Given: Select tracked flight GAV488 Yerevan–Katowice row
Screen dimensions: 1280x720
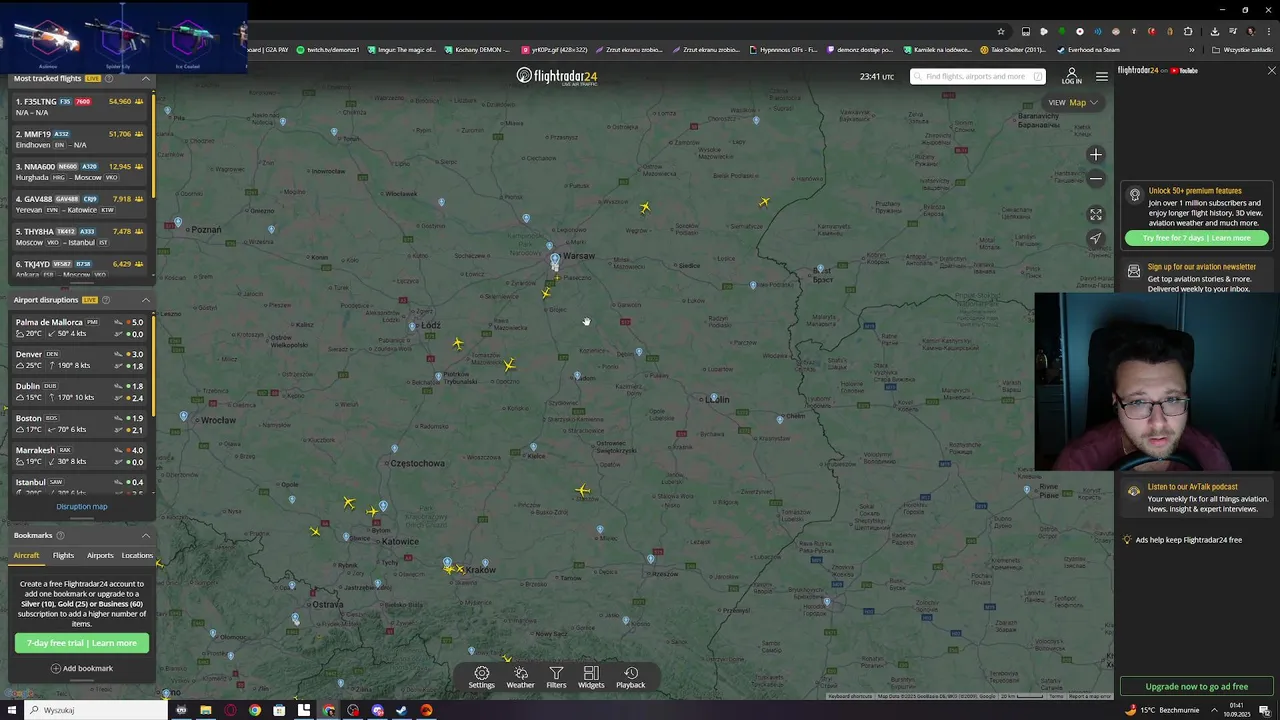Looking at the screenshot, I should click(x=79, y=204).
